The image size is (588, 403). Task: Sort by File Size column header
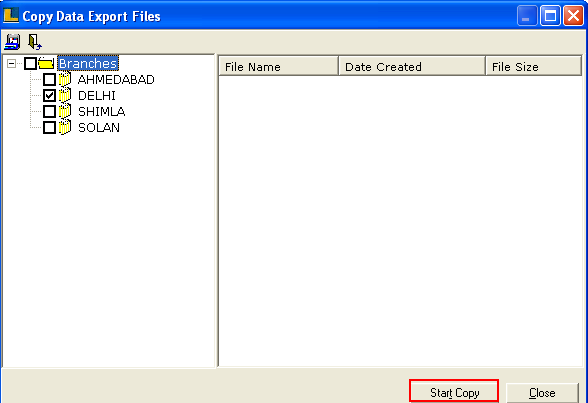point(533,66)
